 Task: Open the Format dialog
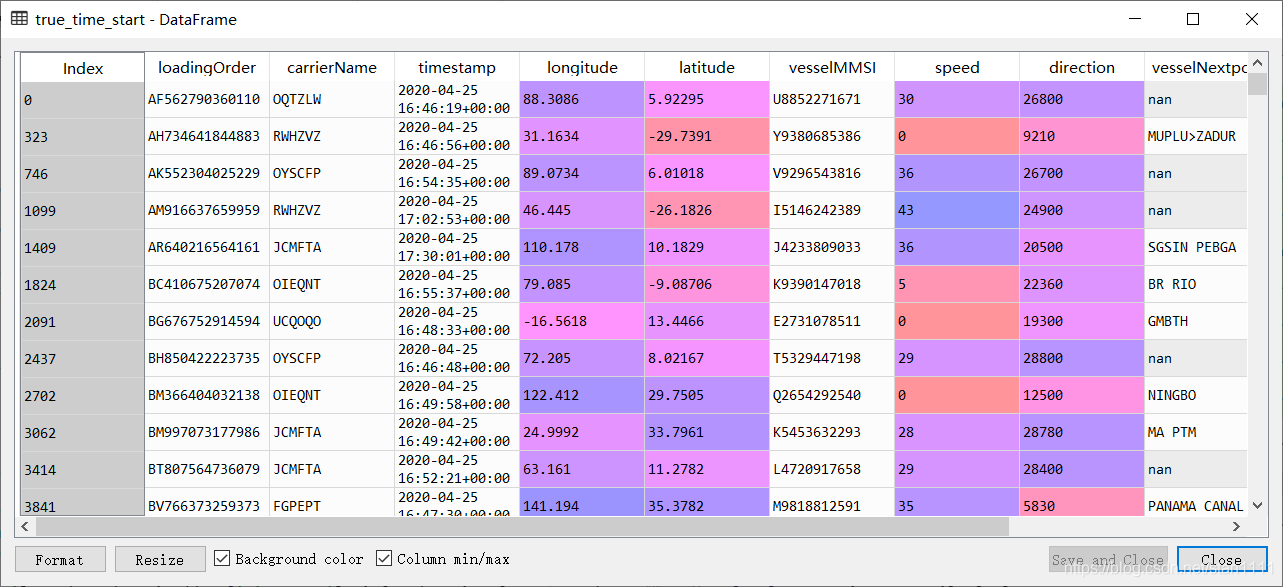point(59,559)
